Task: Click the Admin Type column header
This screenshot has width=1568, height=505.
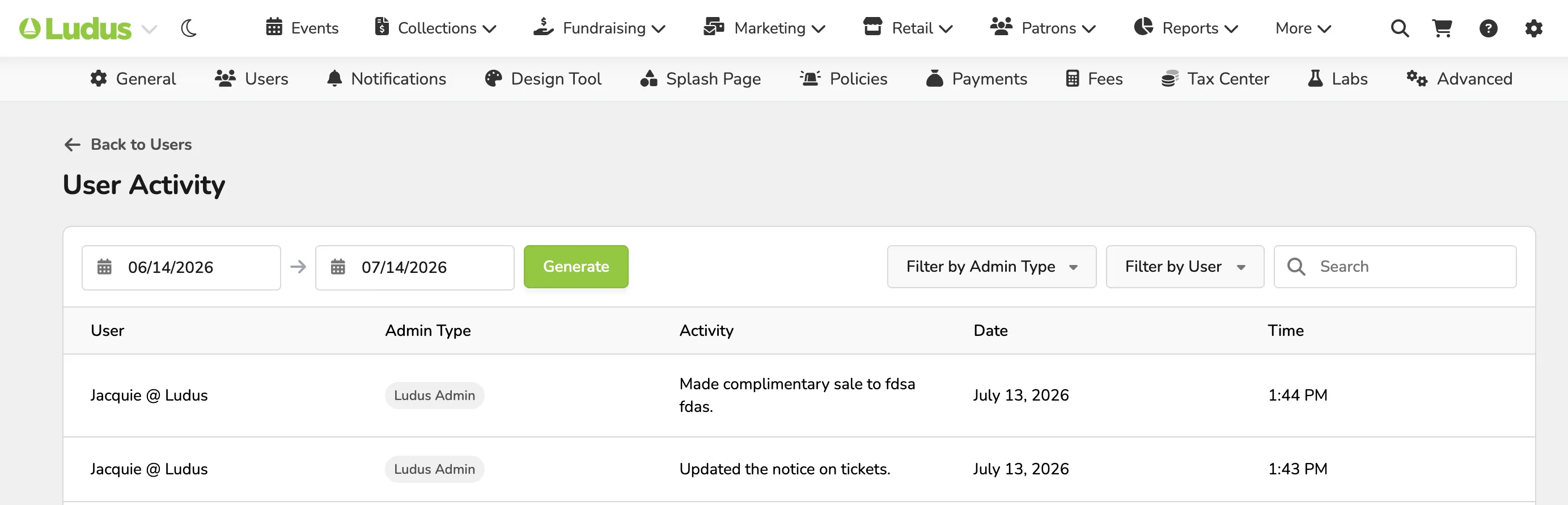Action: [428, 330]
